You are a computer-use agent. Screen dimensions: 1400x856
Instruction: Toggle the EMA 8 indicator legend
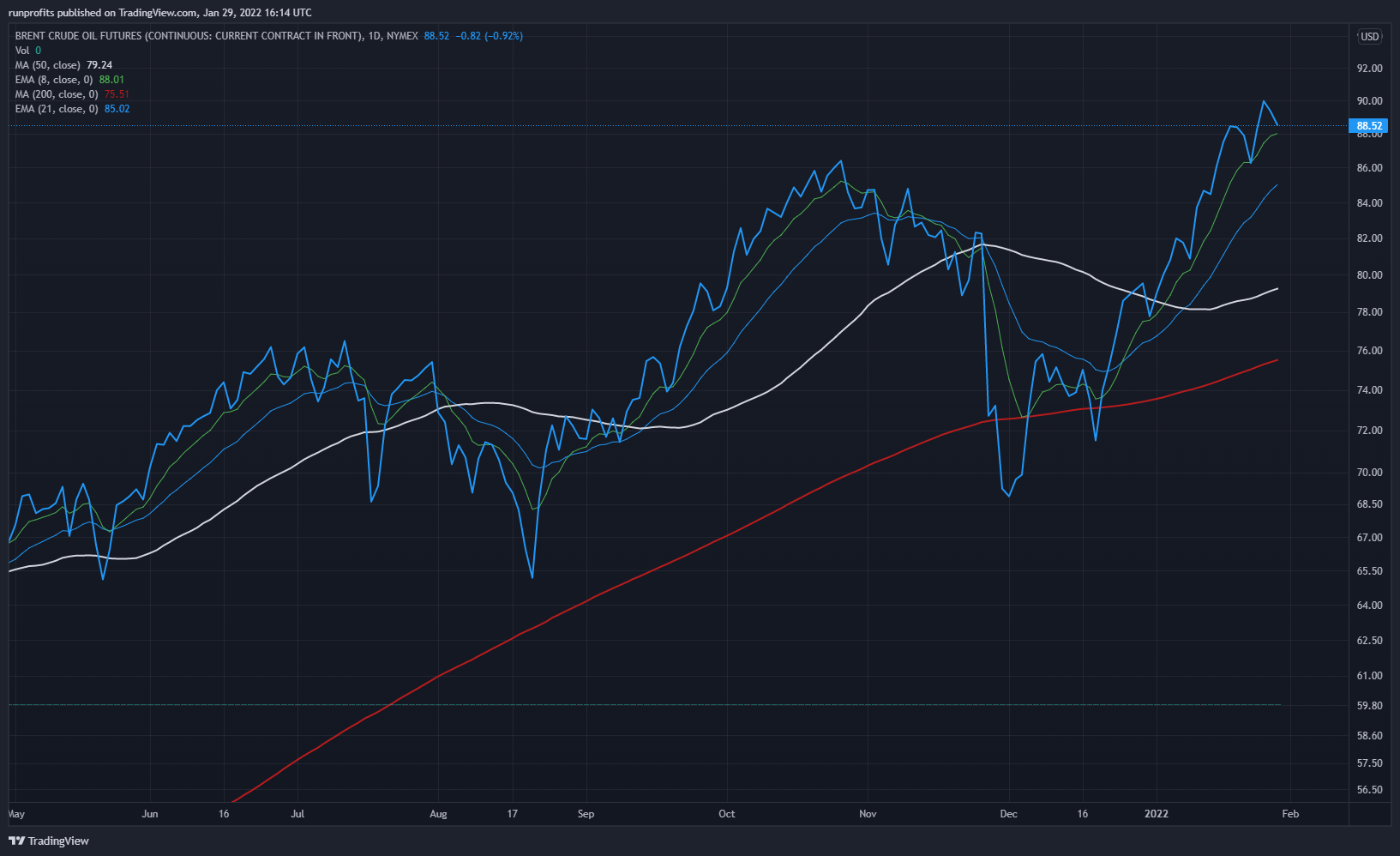[53, 80]
